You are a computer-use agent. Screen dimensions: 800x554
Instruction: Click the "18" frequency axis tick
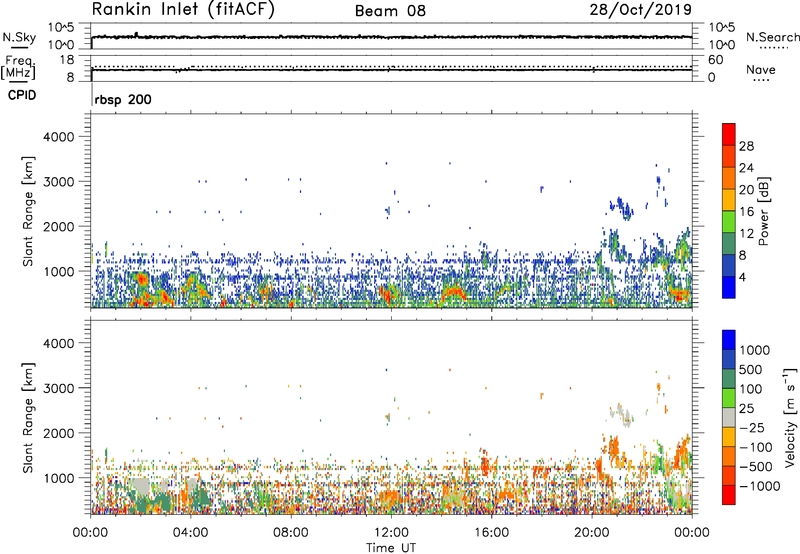pyautogui.click(x=67, y=60)
